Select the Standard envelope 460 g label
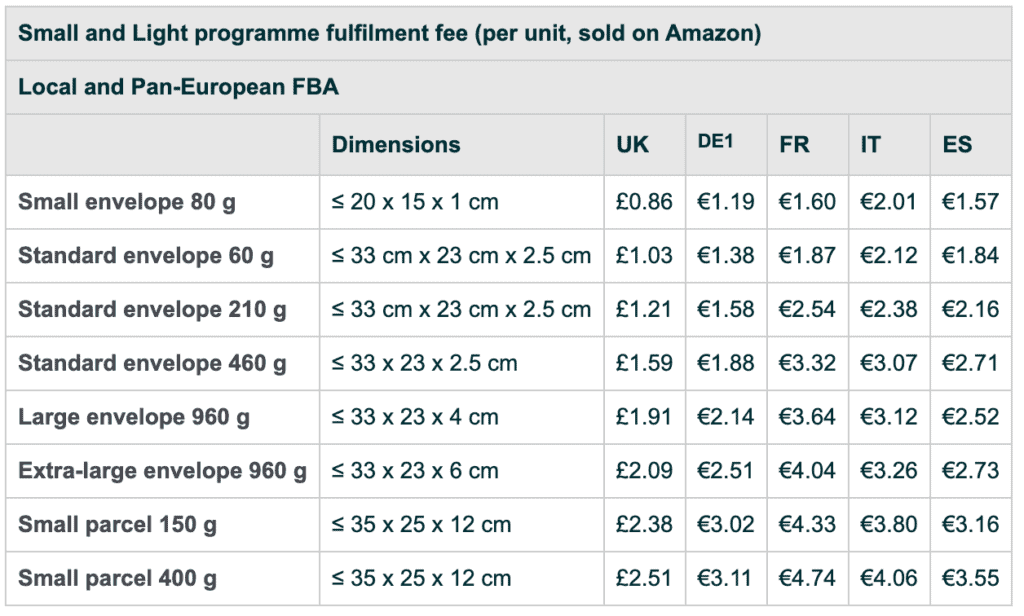This screenshot has height=616, width=1024. click(152, 363)
